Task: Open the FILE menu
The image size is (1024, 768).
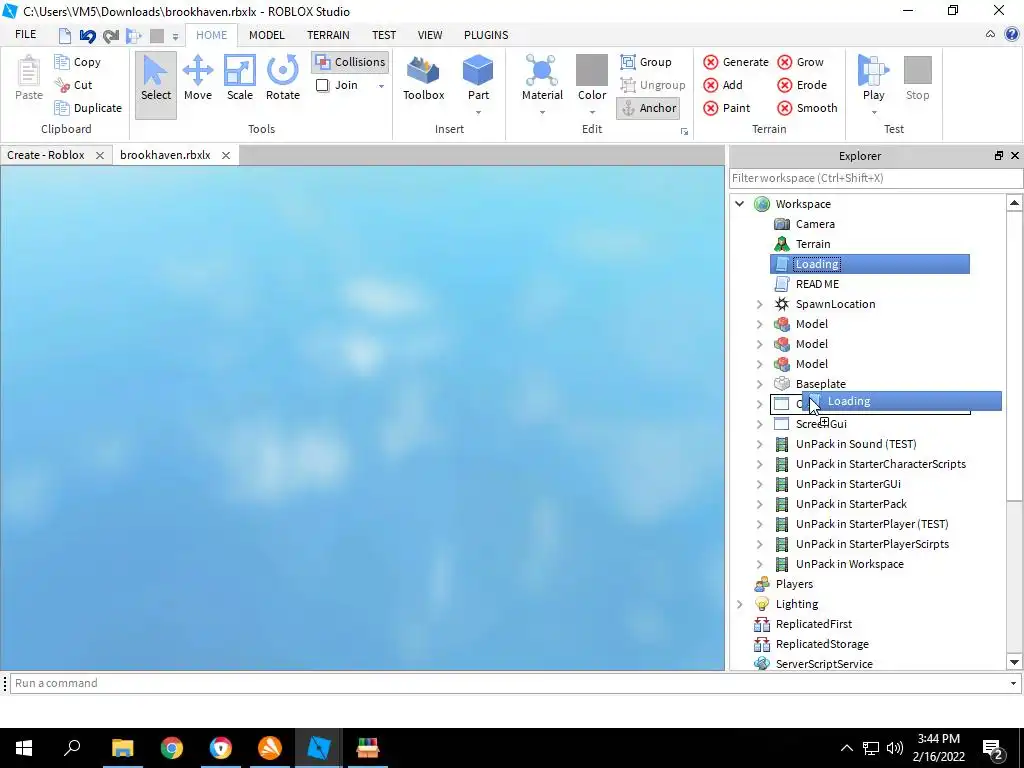Action: [x=25, y=35]
